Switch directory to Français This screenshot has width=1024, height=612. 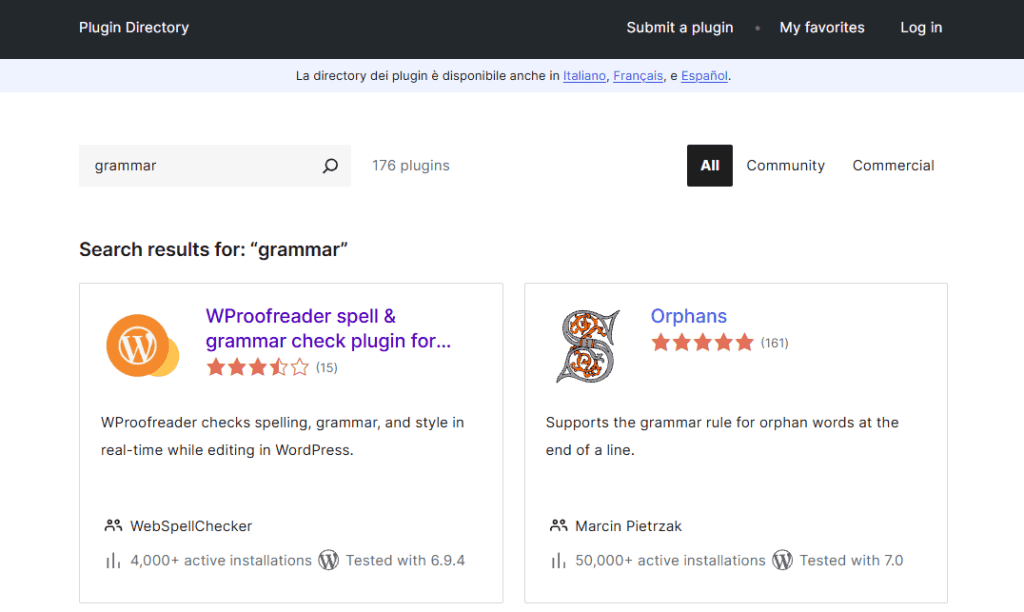click(x=638, y=76)
